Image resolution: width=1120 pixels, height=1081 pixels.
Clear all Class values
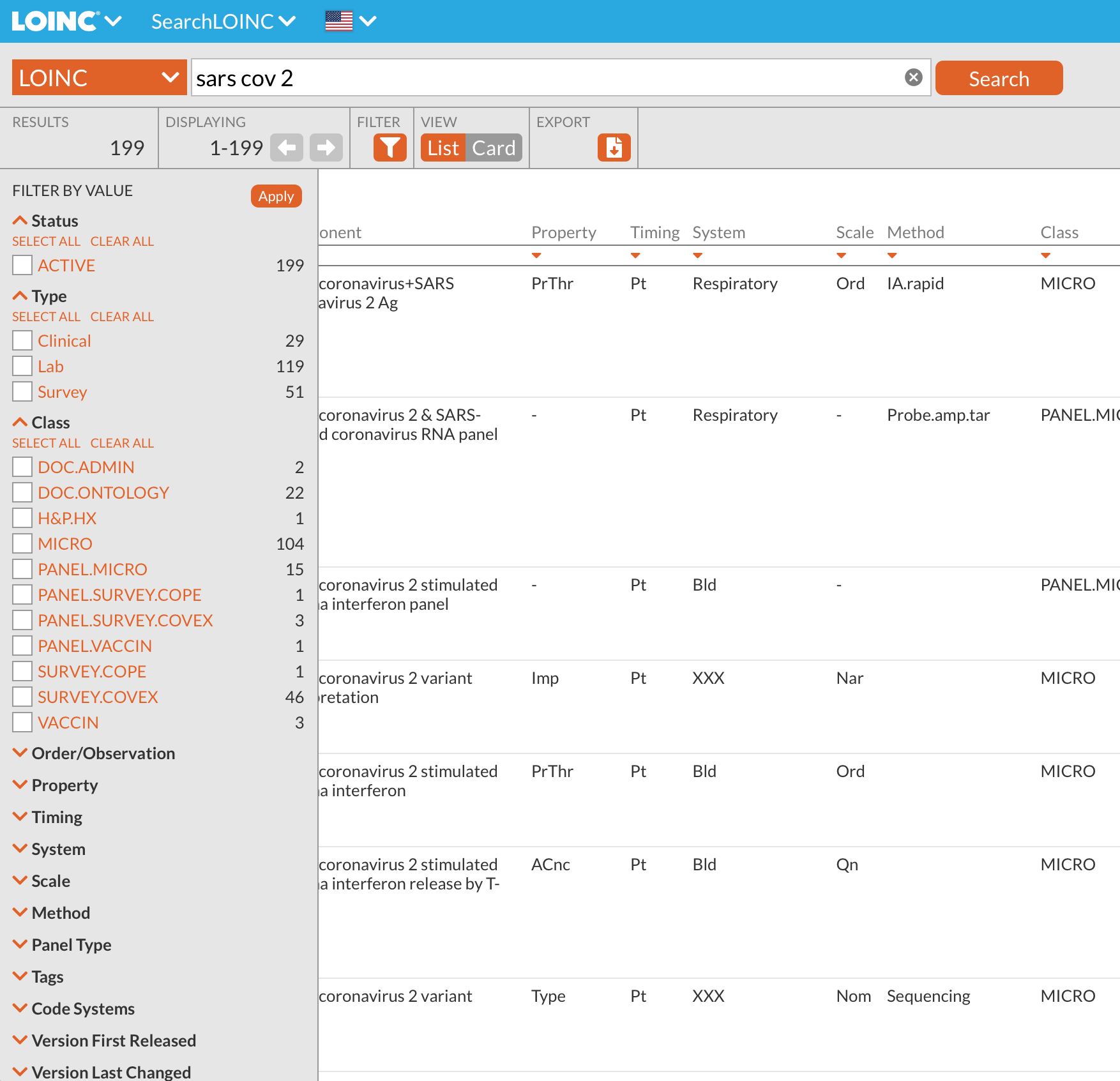122,443
